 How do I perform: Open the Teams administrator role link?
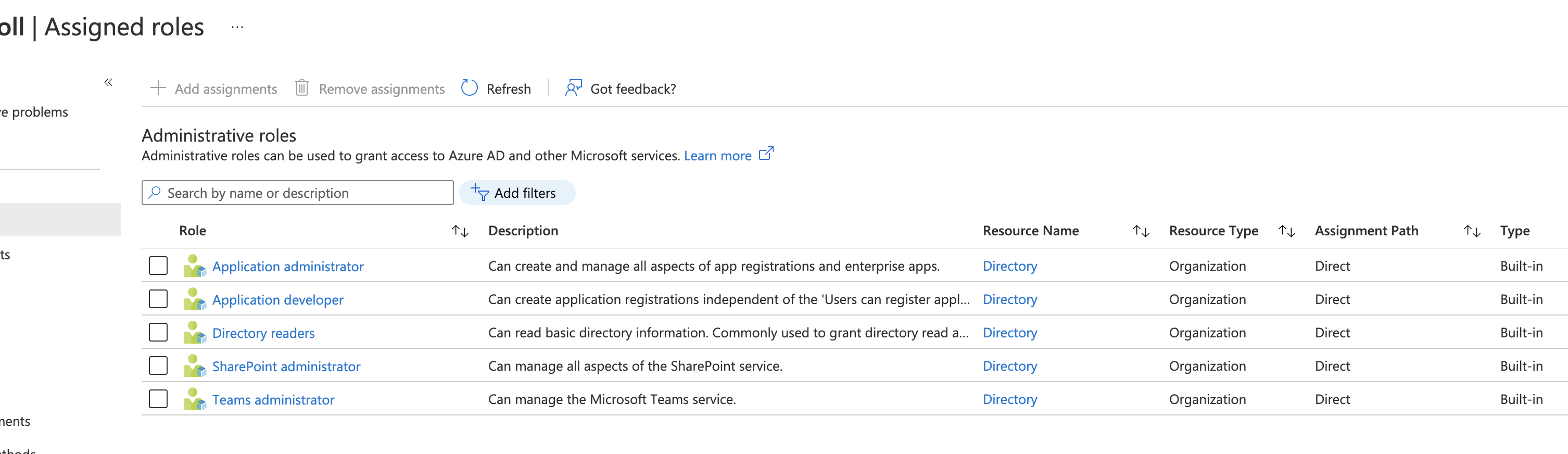click(x=273, y=400)
